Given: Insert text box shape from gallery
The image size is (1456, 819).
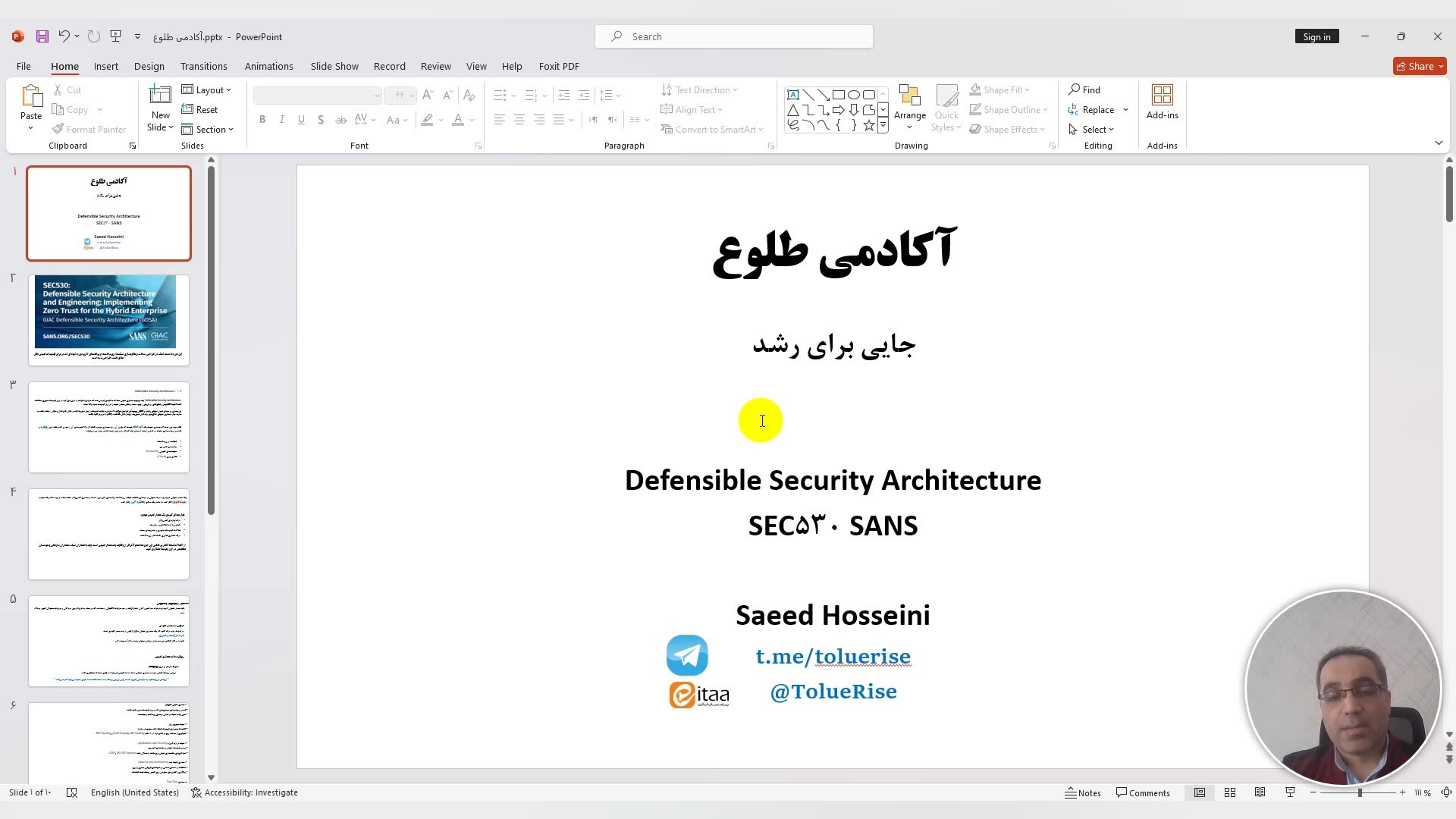Looking at the screenshot, I should [792, 95].
